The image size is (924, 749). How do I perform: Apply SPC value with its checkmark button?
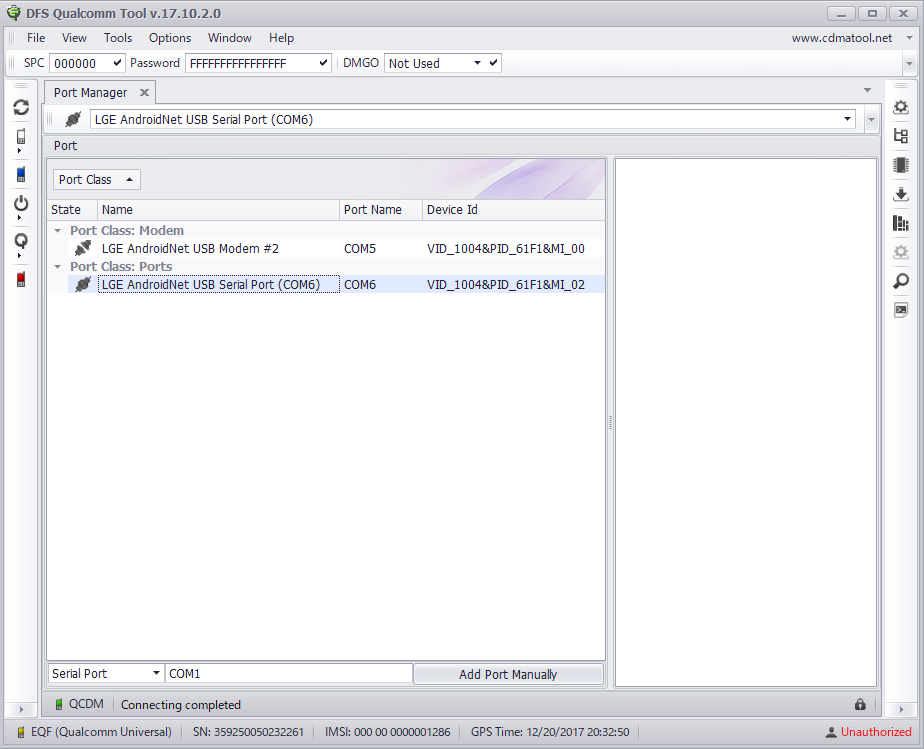pyautogui.click(x=117, y=62)
